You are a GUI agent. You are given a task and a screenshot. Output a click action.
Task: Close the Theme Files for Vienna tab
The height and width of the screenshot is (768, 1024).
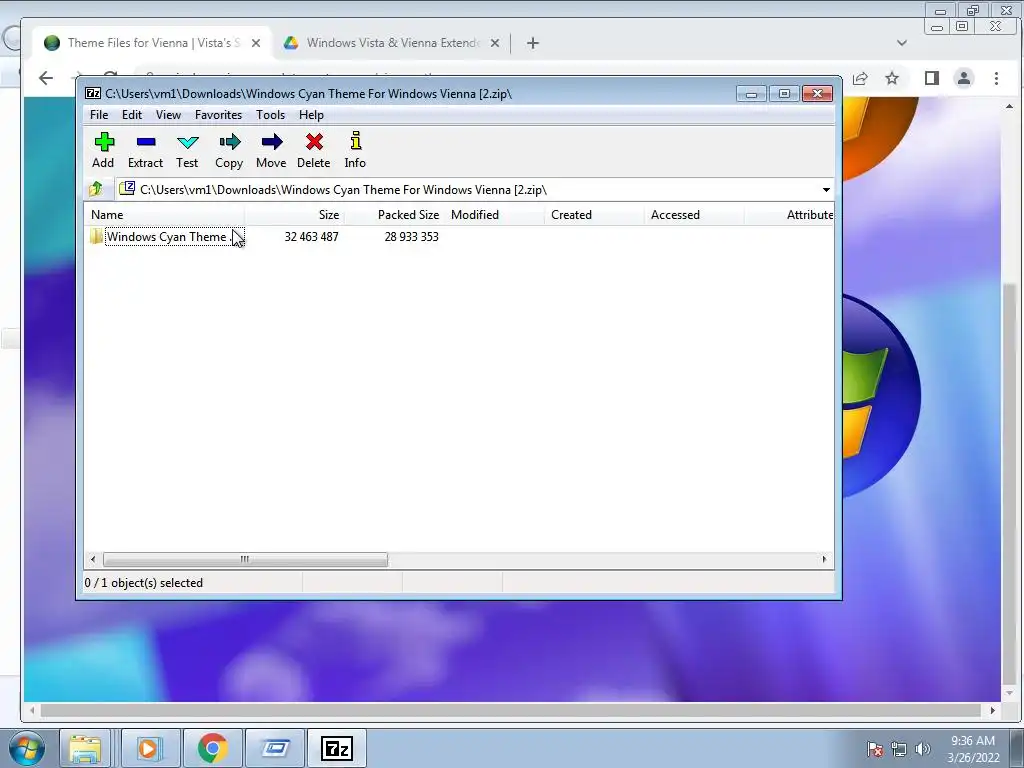(x=256, y=43)
